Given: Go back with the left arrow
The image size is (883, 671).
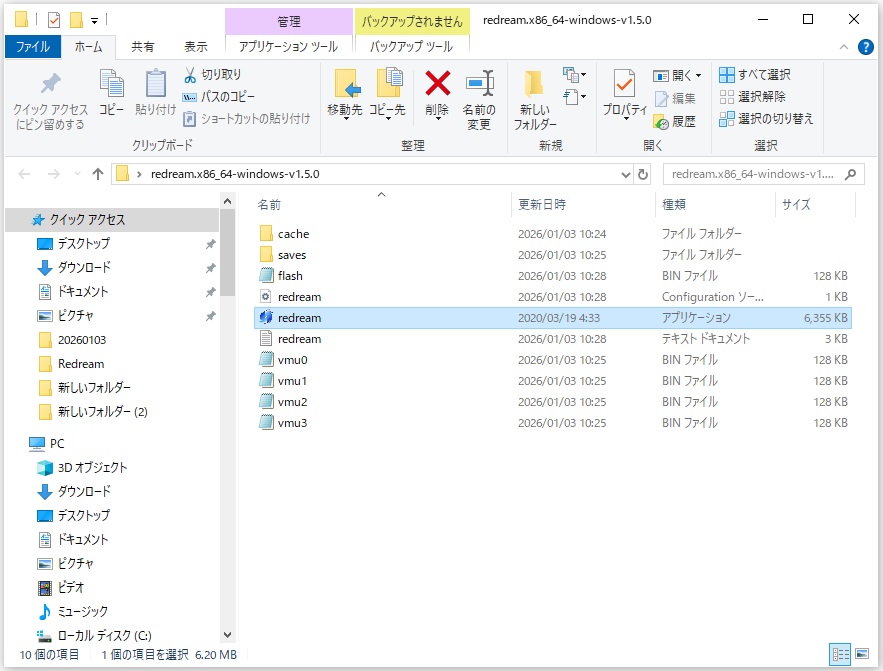Looking at the screenshot, I should (24, 174).
